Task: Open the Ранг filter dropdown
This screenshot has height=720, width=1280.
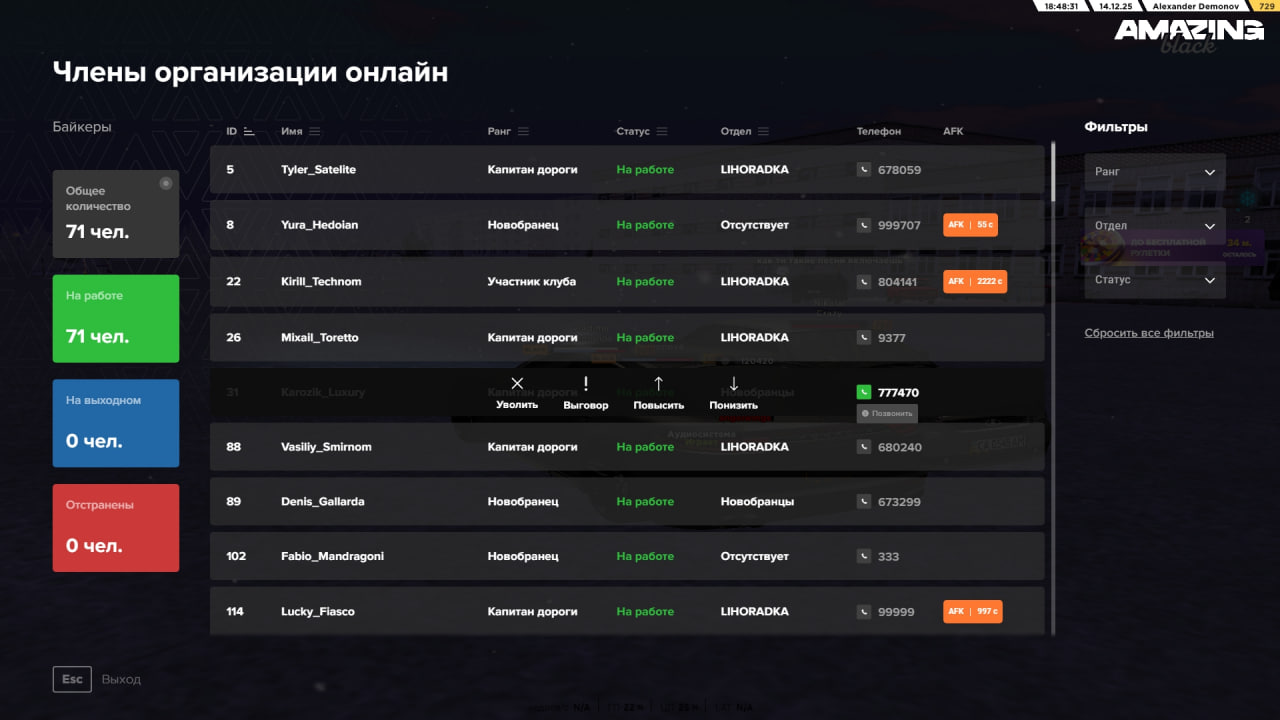Action: (x=1155, y=172)
